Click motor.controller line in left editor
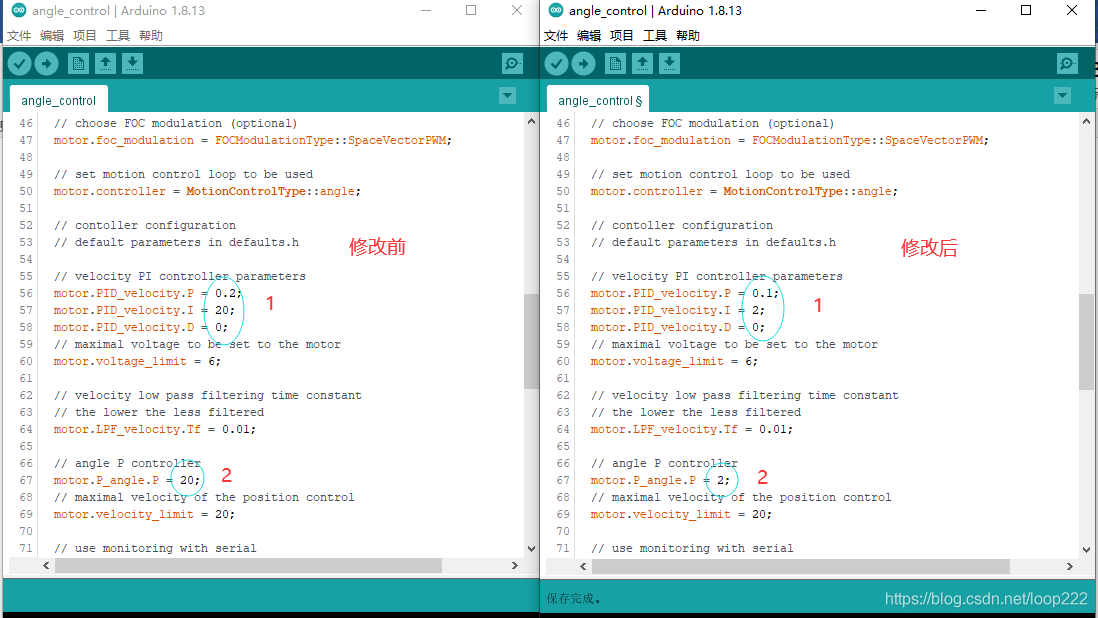This screenshot has width=1098, height=618. [x=207, y=191]
